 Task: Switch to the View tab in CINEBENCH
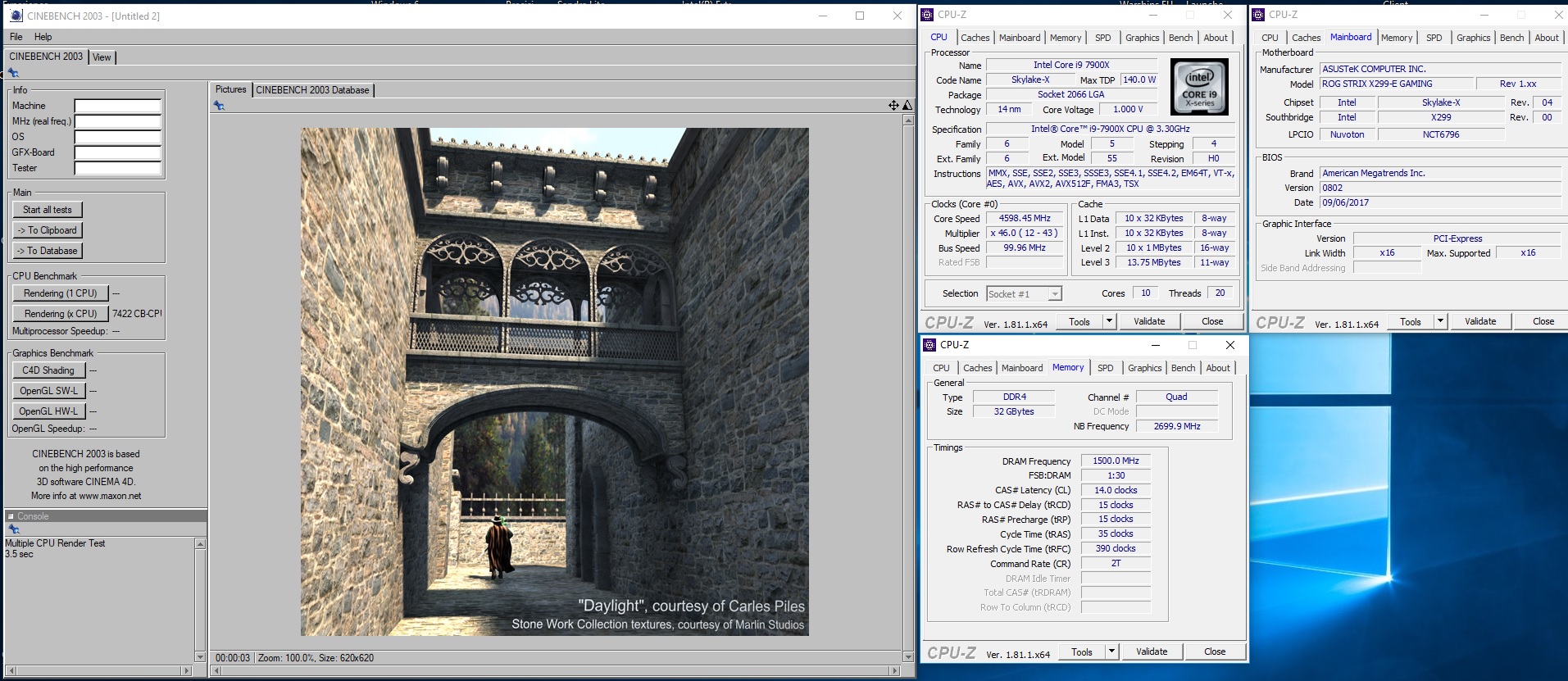tap(102, 57)
